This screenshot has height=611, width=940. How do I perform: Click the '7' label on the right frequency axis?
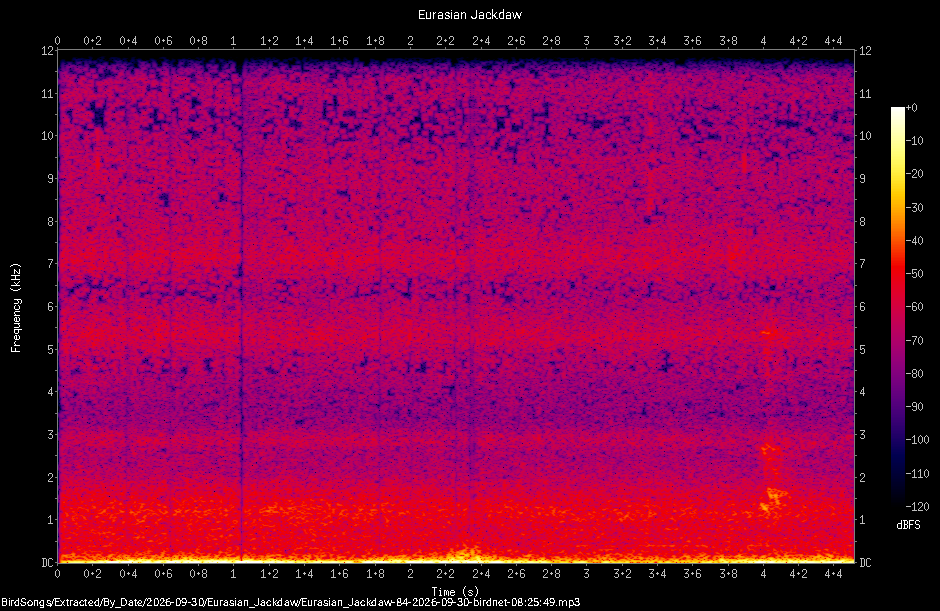click(862, 264)
